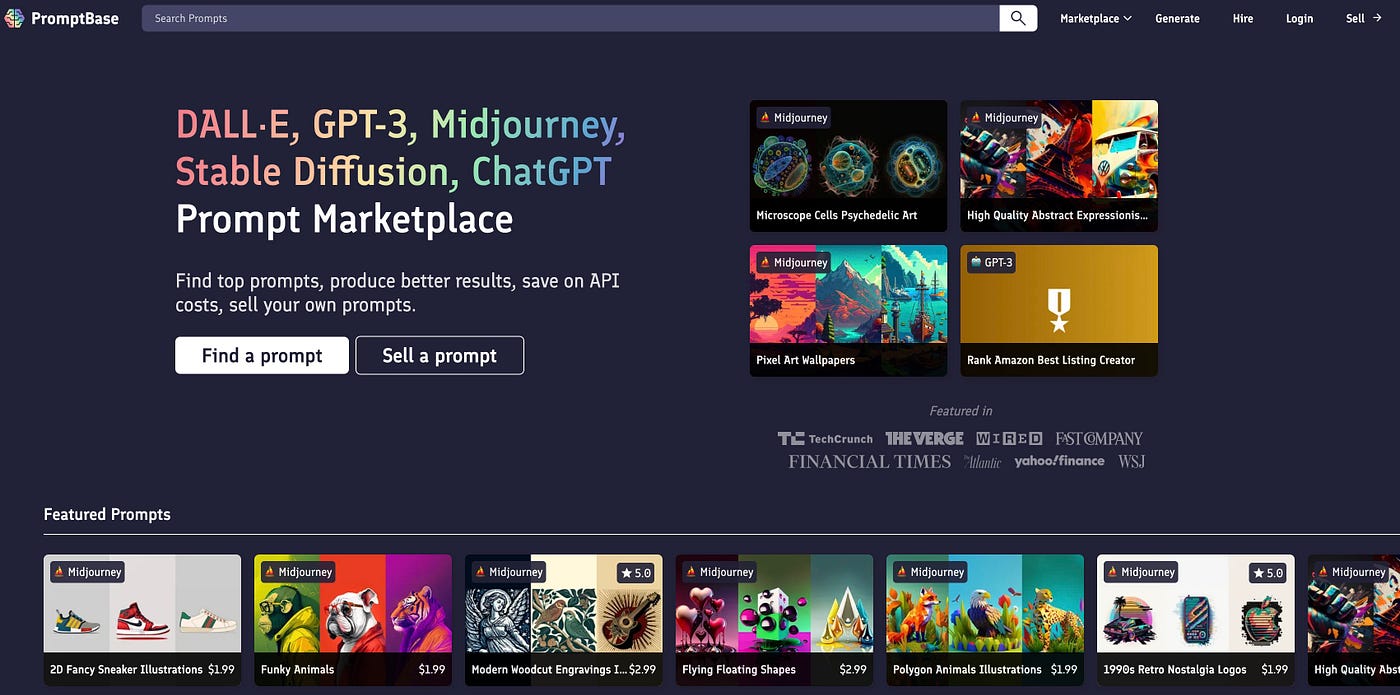The height and width of the screenshot is (695, 1400).
Task: Open the Generate menu item
Action: tap(1177, 18)
